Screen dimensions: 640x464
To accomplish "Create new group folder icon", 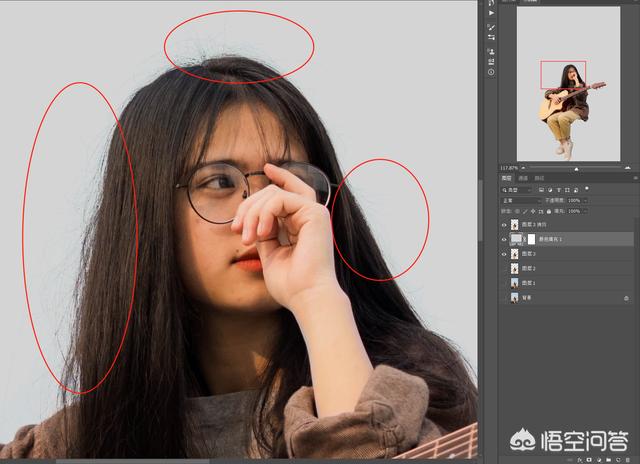I will tap(609, 460).
